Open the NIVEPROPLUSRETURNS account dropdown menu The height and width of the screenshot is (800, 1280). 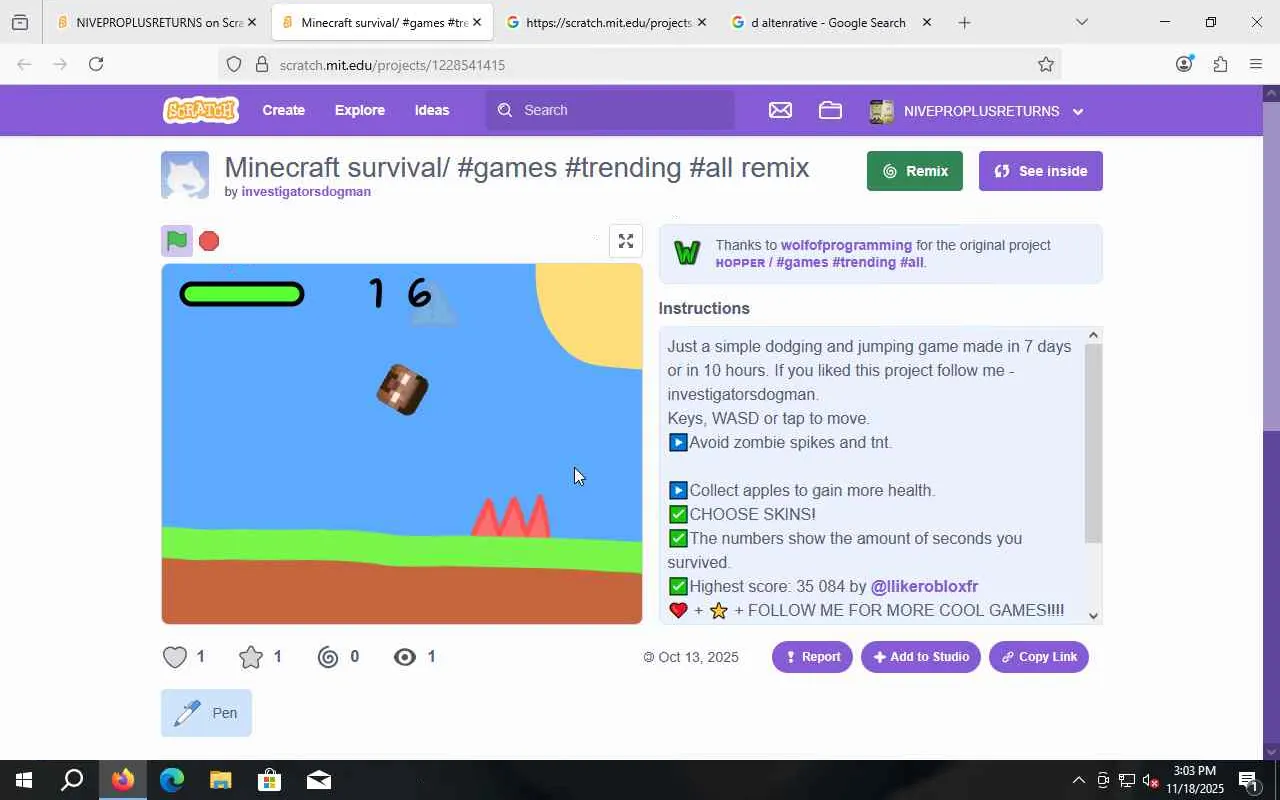click(977, 111)
